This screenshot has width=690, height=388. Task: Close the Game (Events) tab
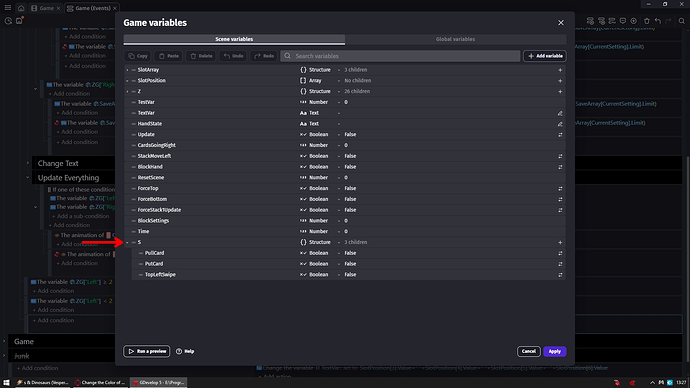click(115, 8)
